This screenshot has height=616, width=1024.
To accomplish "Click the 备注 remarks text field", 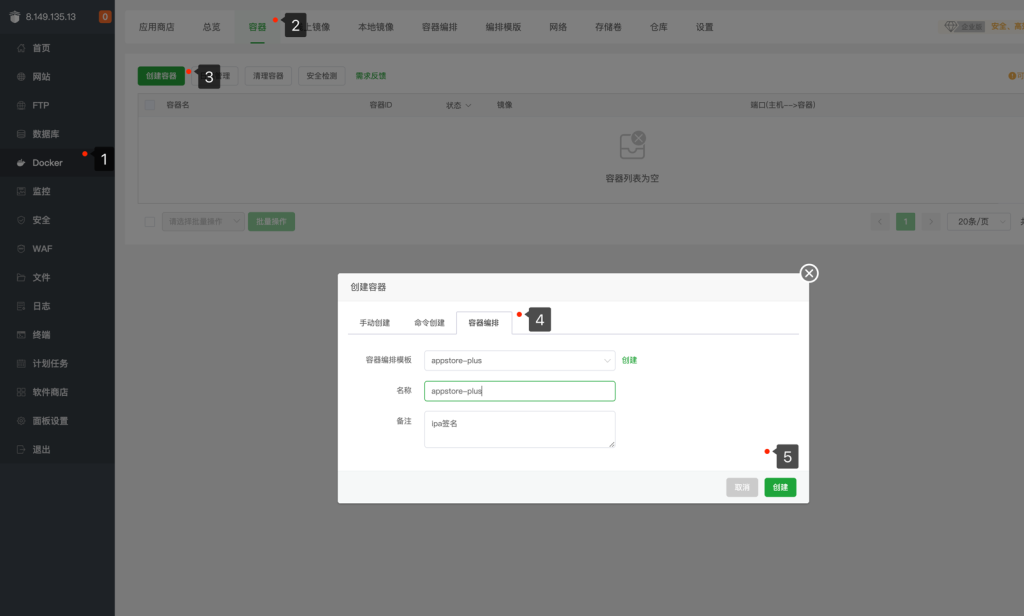I will (519, 429).
